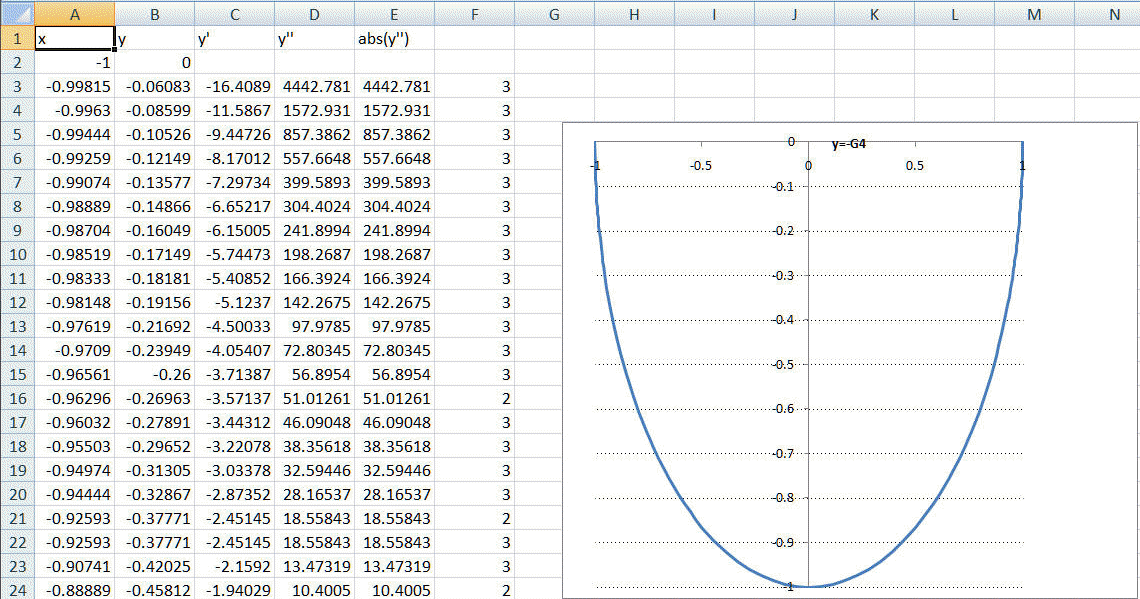Click cell C15 with value -3.71387
This screenshot has height=599, width=1140.
click(x=234, y=374)
